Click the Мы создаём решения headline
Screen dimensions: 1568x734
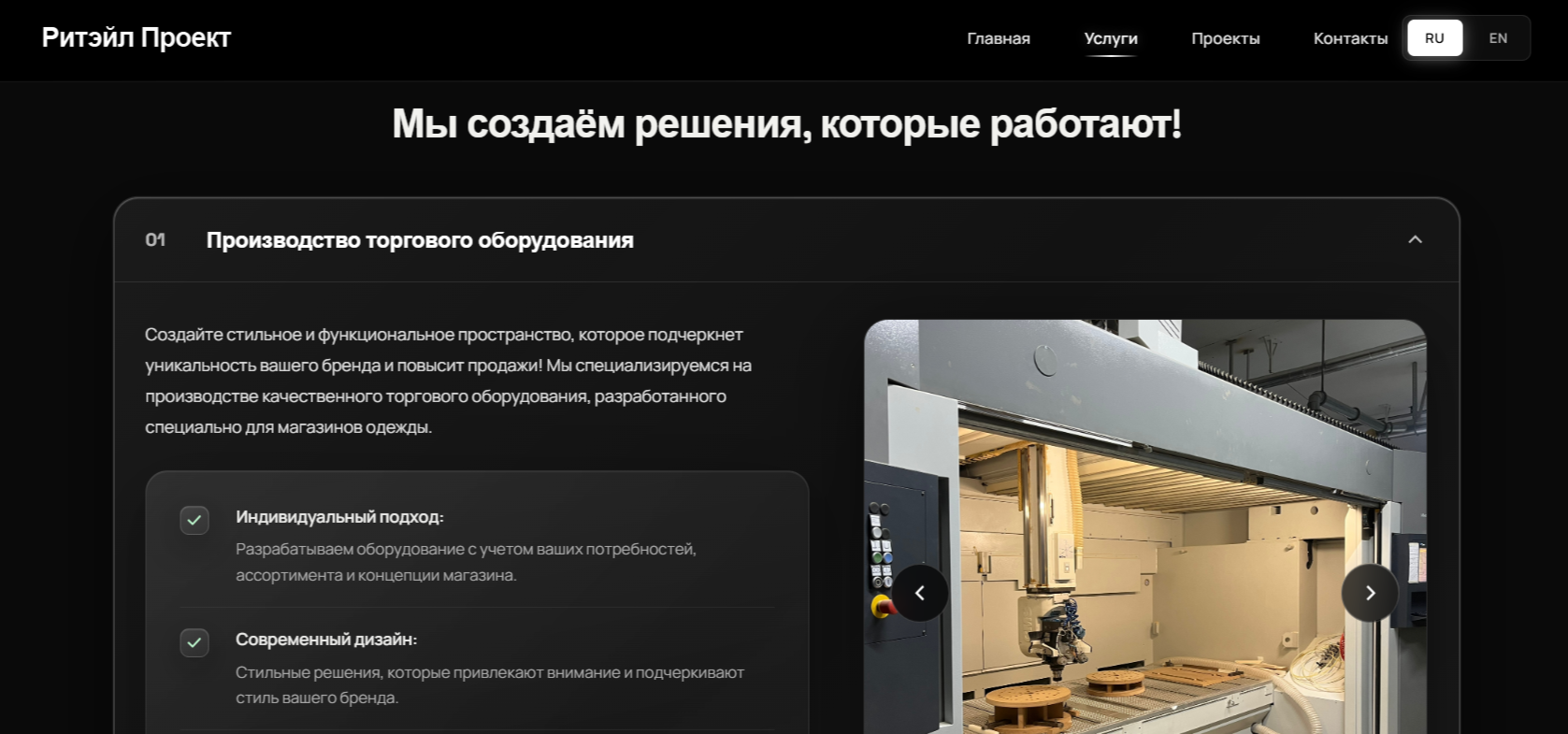(786, 123)
